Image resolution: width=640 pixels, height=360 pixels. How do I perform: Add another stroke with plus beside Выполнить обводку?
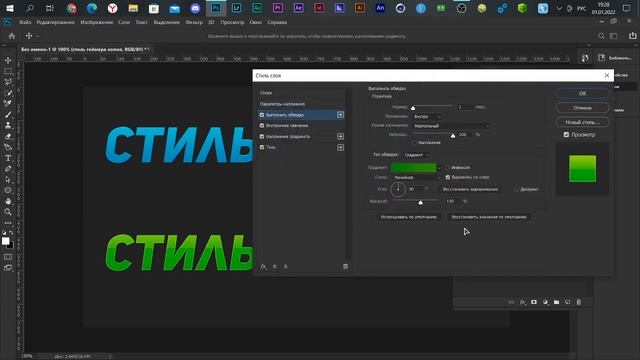click(x=340, y=115)
